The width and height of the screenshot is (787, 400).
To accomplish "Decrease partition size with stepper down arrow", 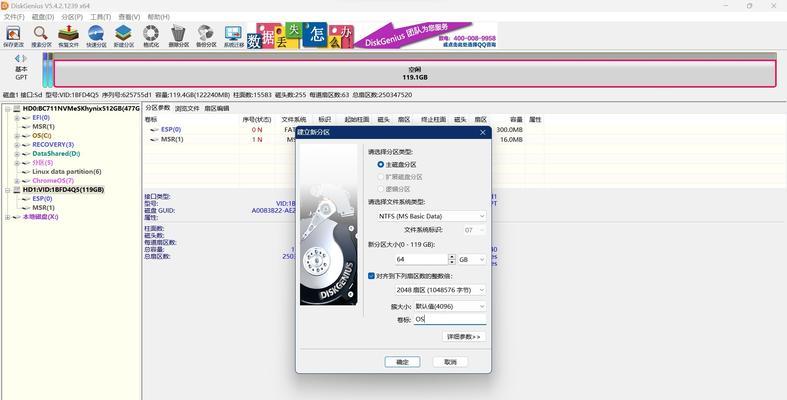I will pos(452,262).
